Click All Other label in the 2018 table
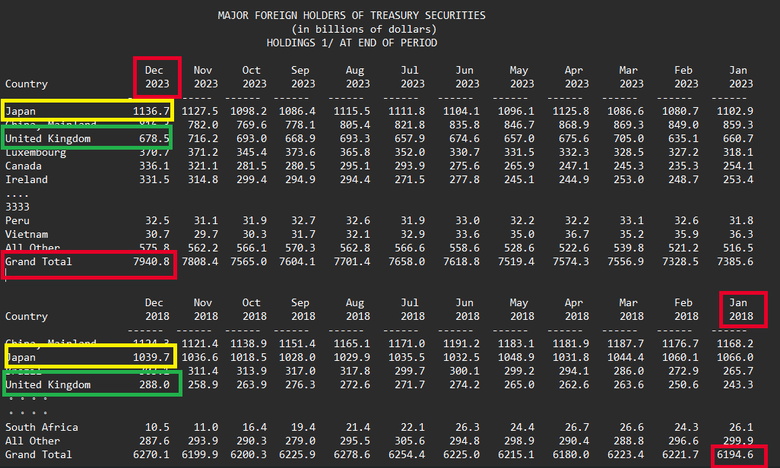 point(32,441)
